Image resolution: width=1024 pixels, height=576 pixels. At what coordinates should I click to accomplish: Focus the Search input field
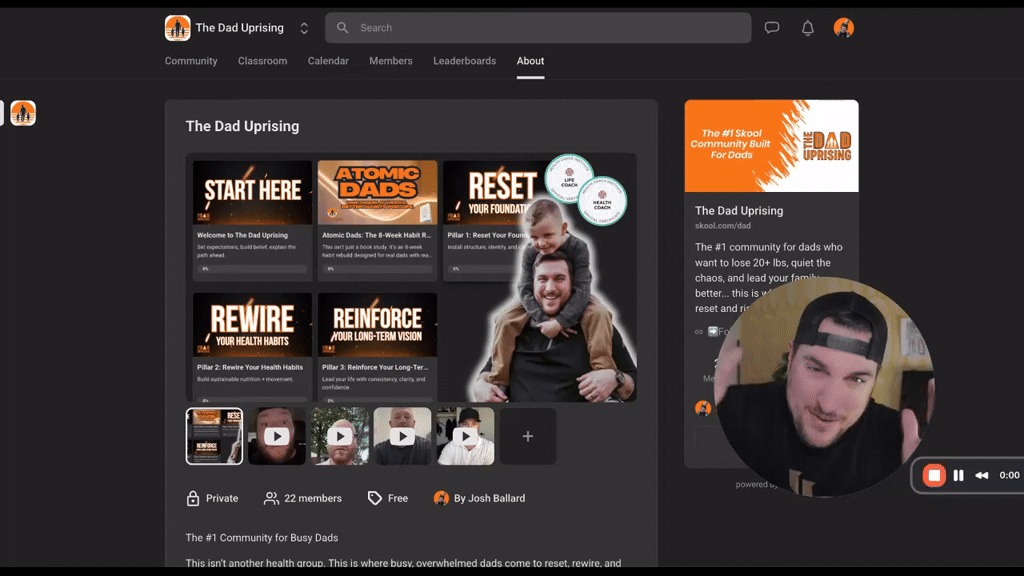coord(538,28)
